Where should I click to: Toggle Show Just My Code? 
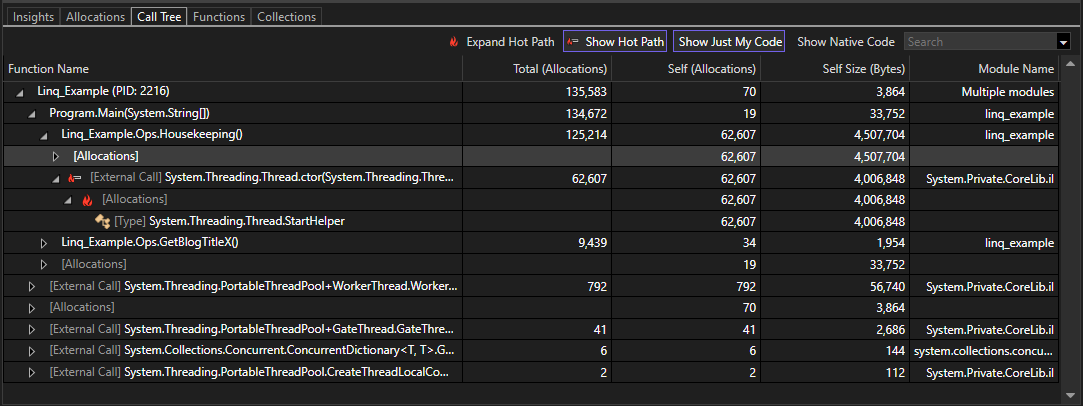(728, 42)
